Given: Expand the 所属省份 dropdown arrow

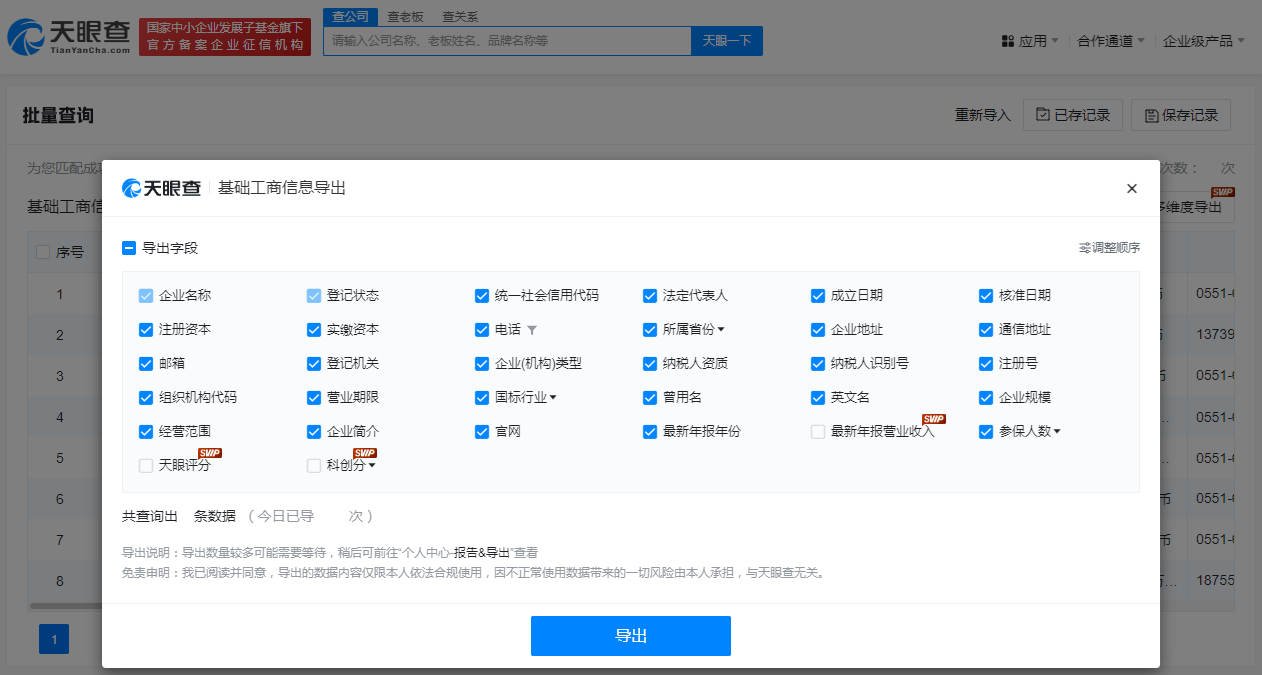Looking at the screenshot, I should click(721, 330).
